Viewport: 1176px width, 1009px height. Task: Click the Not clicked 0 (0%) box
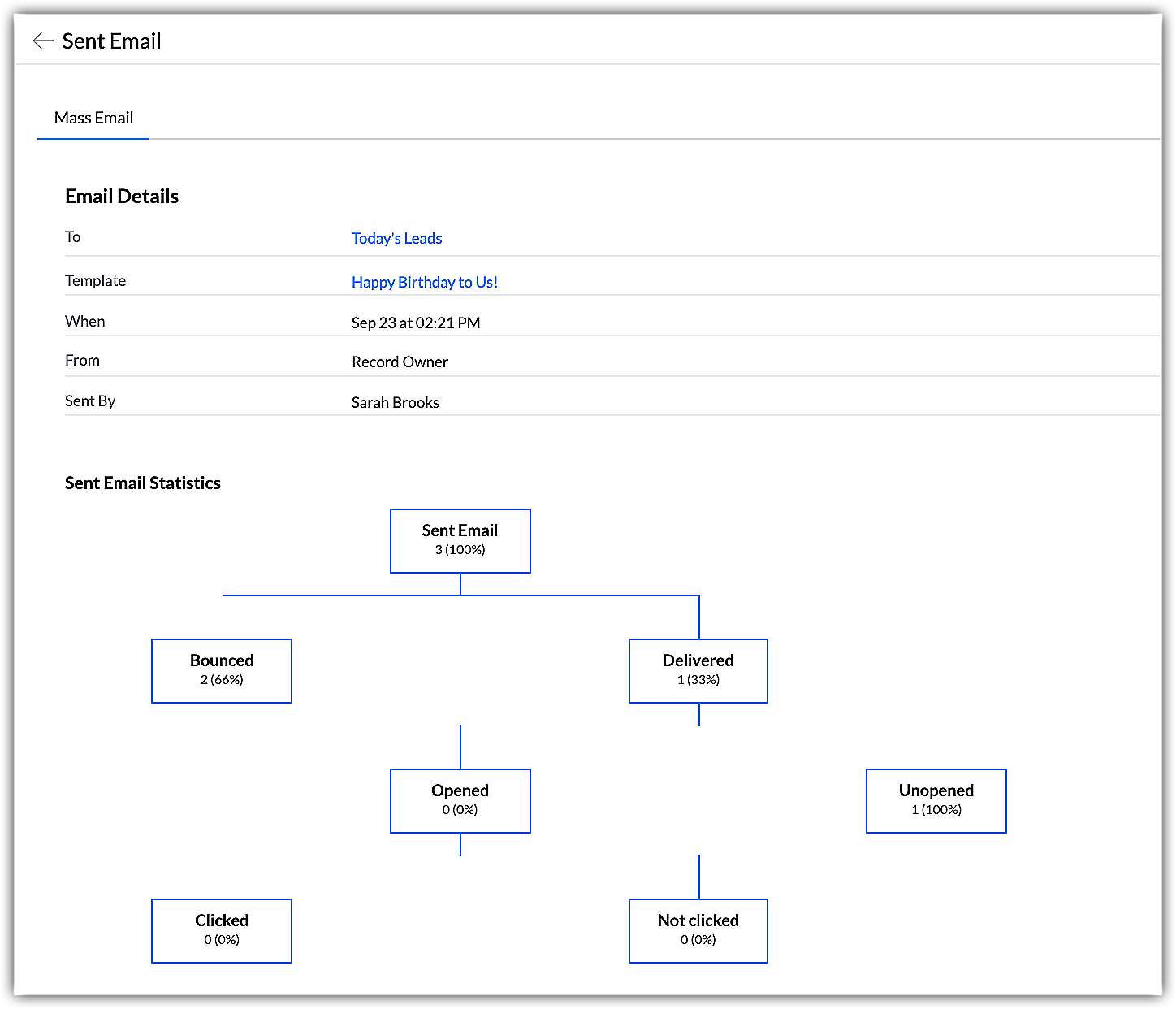pyautogui.click(x=698, y=930)
